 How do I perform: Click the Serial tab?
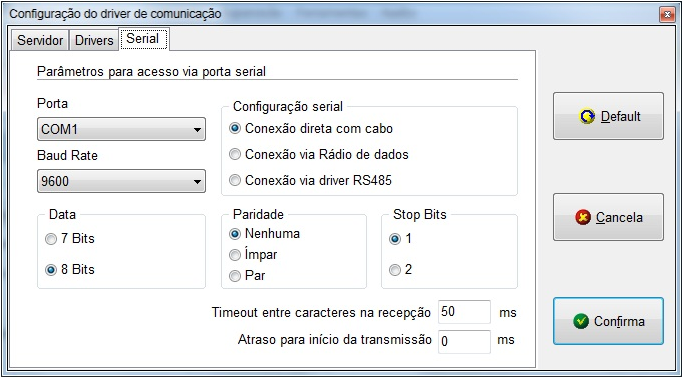(x=144, y=39)
